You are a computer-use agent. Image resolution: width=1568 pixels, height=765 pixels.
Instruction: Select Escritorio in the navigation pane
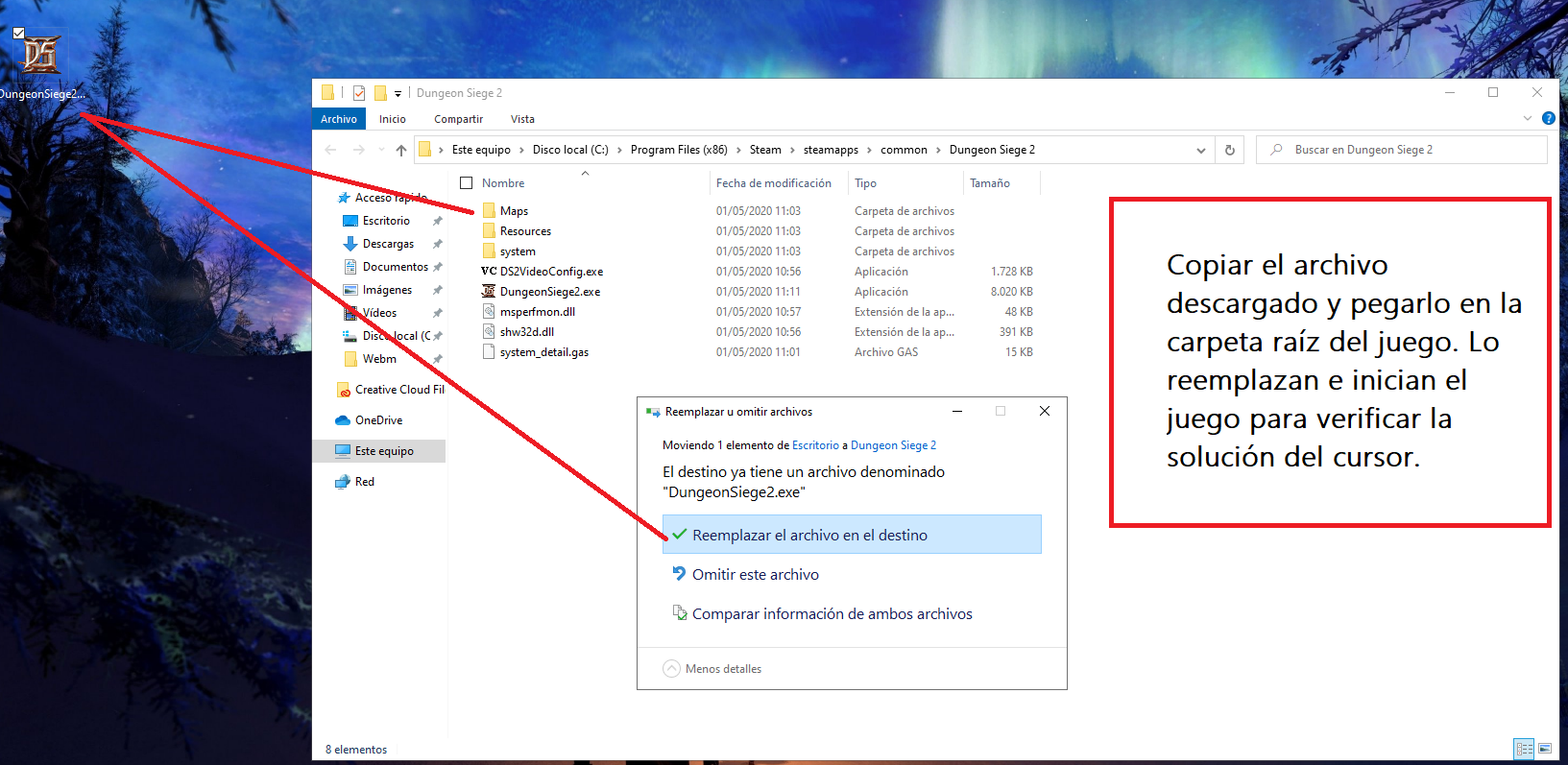(x=386, y=221)
